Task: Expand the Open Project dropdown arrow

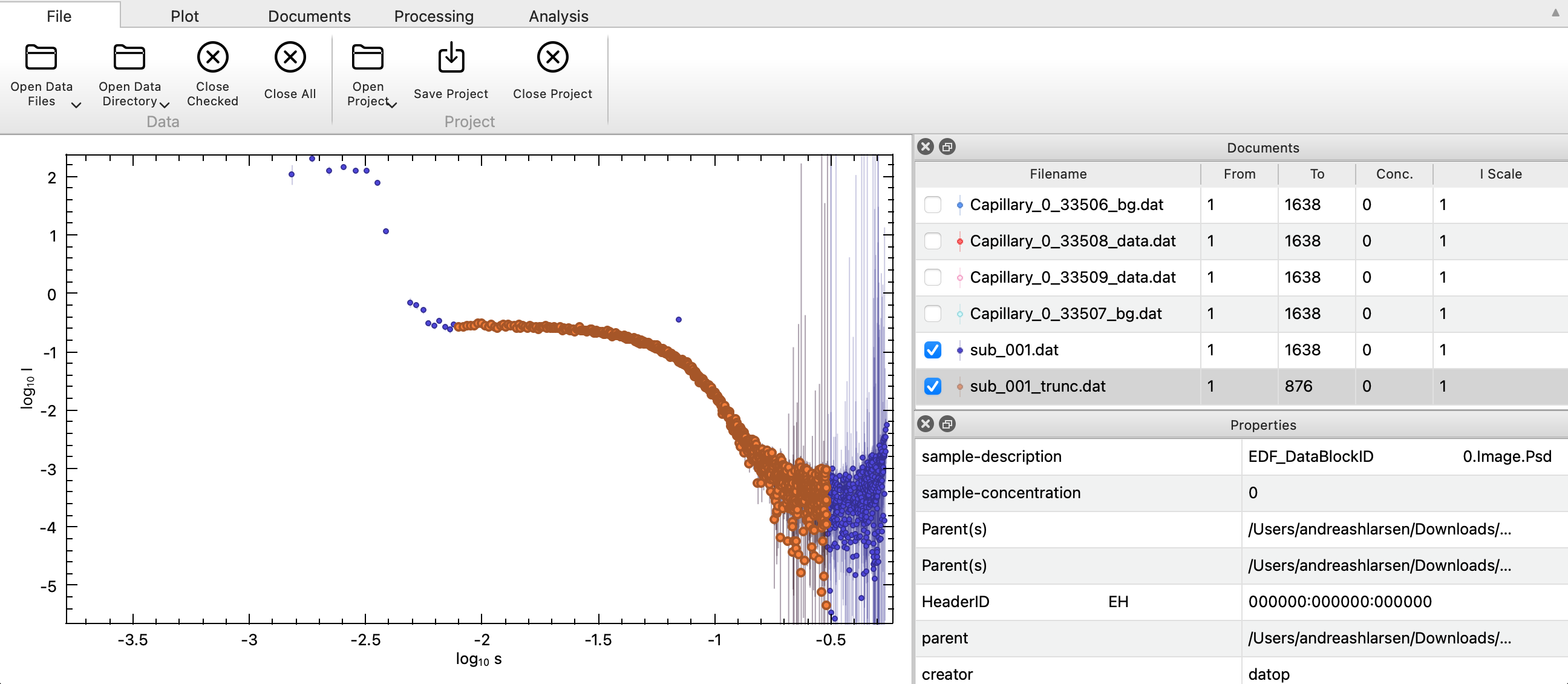Action: pos(393,105)
